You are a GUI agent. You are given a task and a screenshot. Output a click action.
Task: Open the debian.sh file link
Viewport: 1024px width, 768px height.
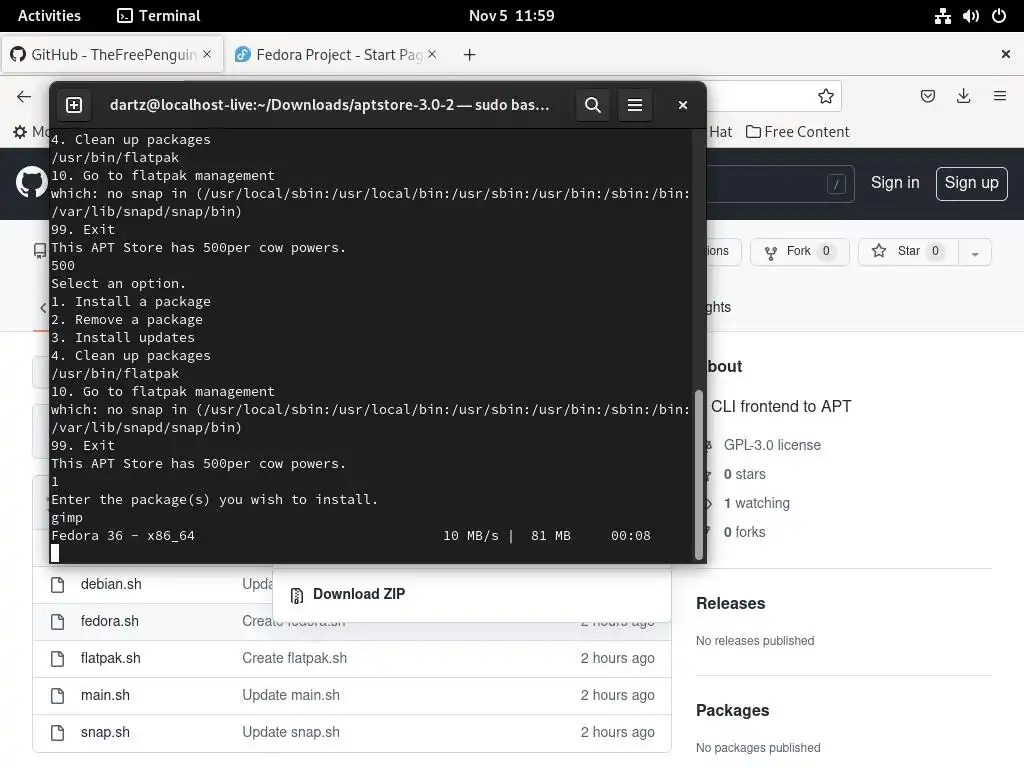(111, 584)
